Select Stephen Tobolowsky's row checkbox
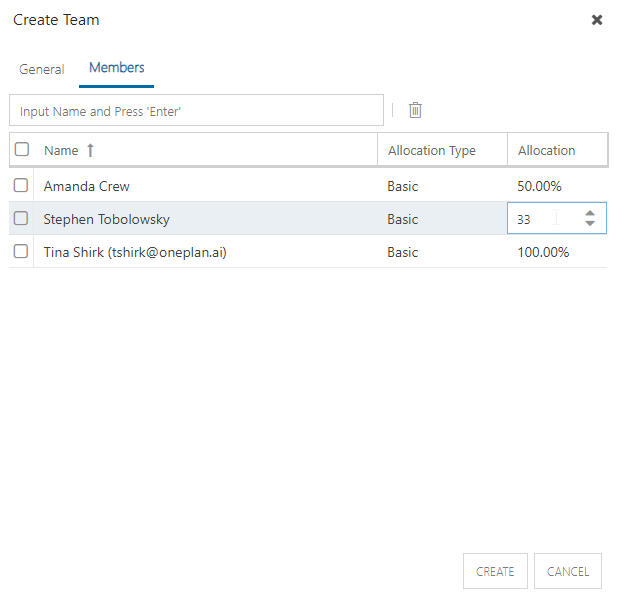 tap(21, 218)
